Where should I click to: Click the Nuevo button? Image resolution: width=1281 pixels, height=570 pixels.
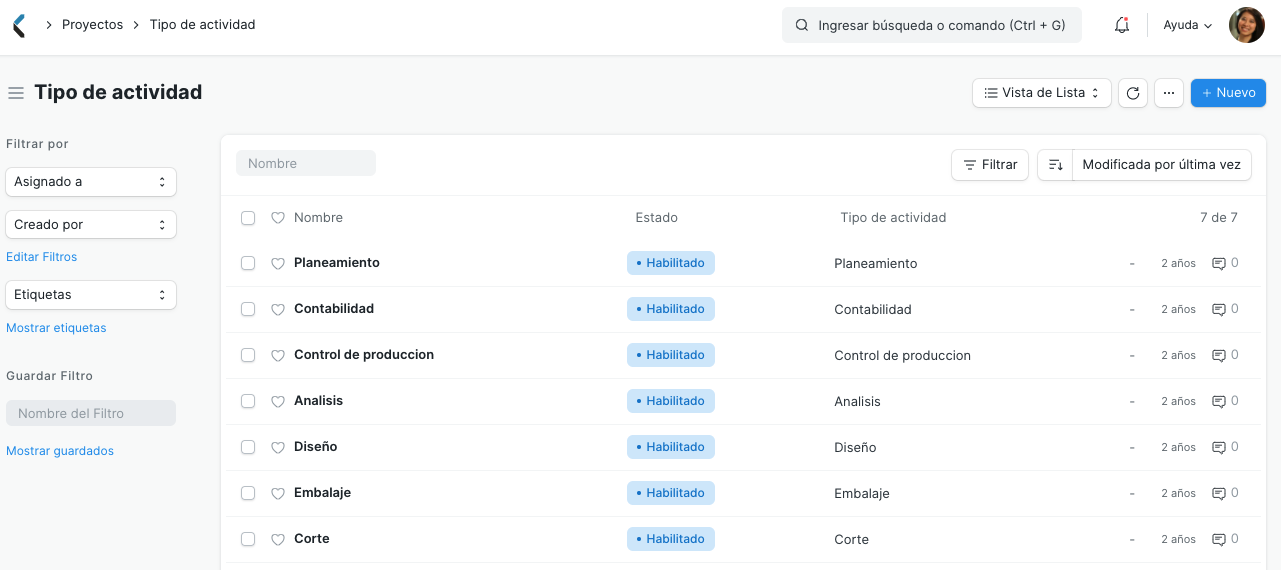tap(1228, 93)
